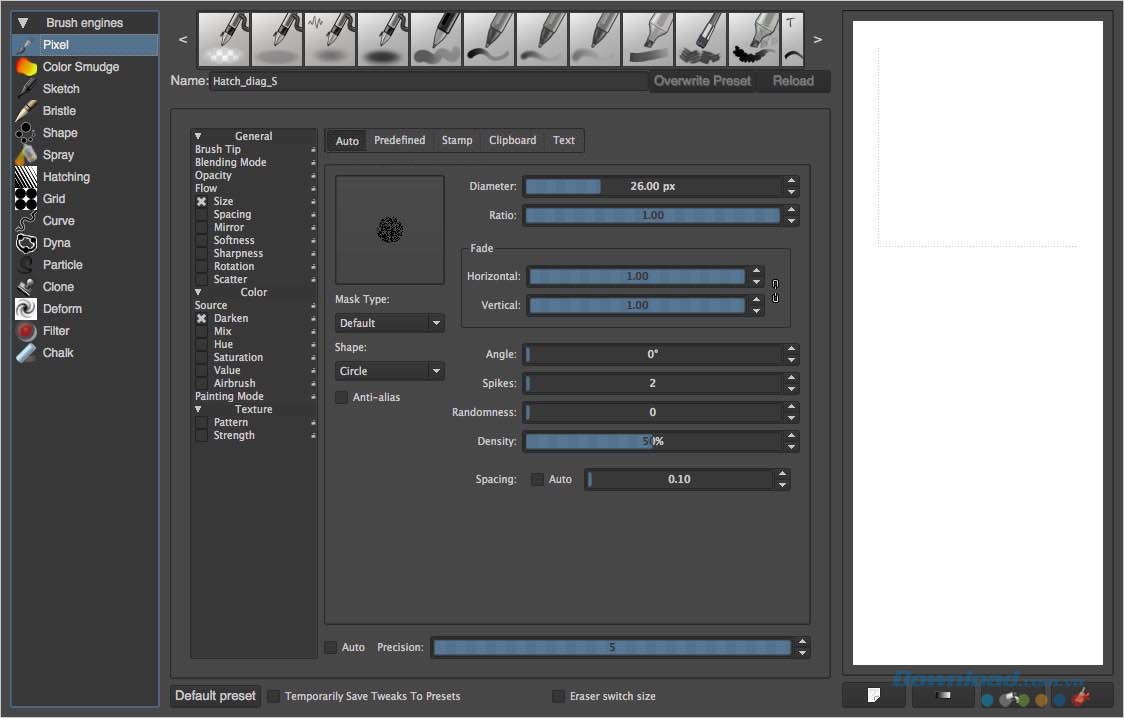The width and height of the screenshot is (1124, 718).
Task: Click the Fade aspect ratio chain-link icon
Action: click(775, 291)
